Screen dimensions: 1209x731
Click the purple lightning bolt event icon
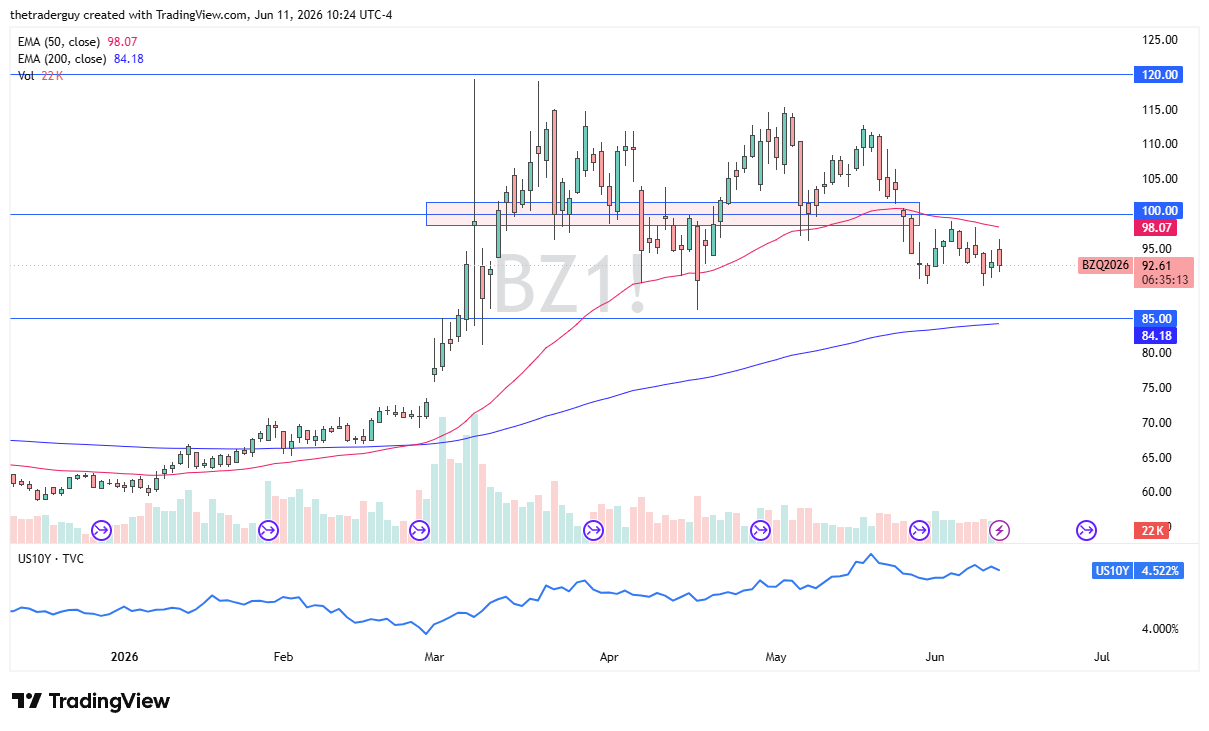[999, 530]
